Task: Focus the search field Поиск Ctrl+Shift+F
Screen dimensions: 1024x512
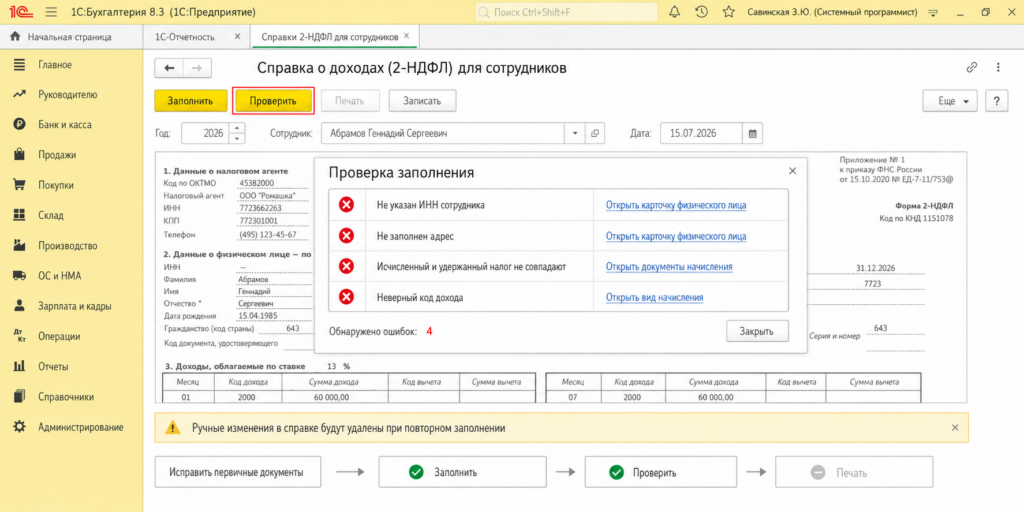Action: point(566,12)
